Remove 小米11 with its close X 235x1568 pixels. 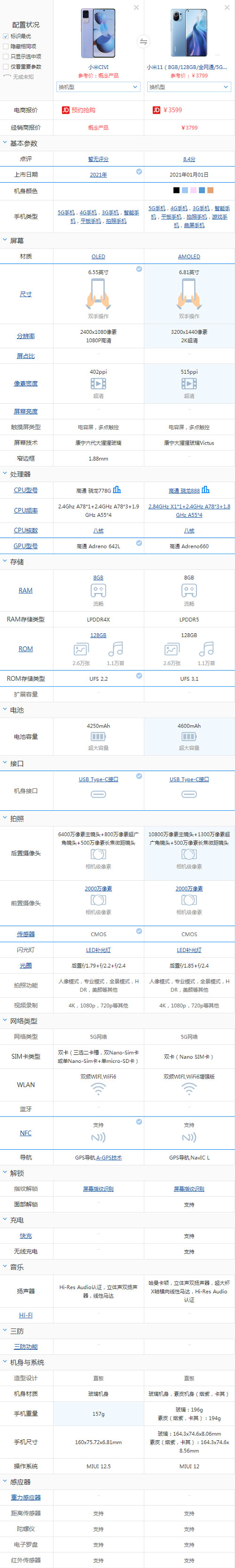[x=227, y=8]
